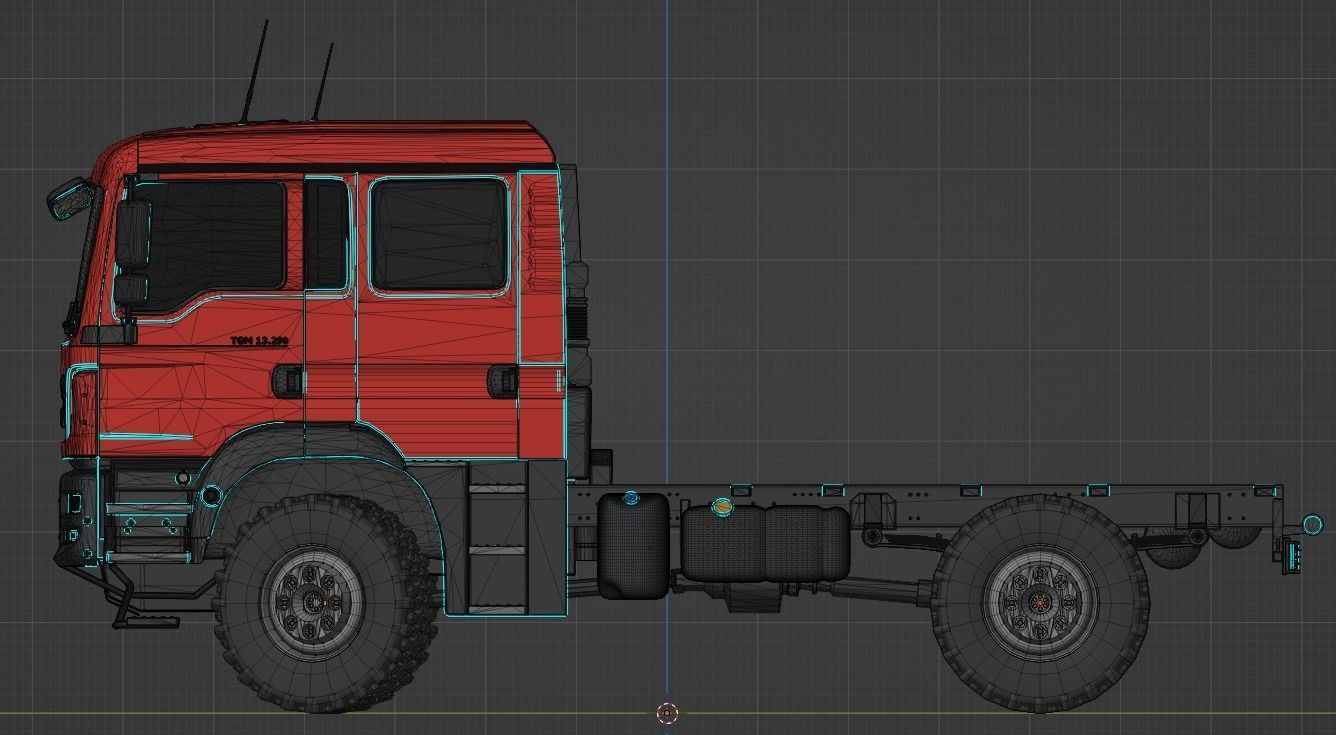
Task: Select the small black tank behind the cab
Action: [x=633, y=548]
